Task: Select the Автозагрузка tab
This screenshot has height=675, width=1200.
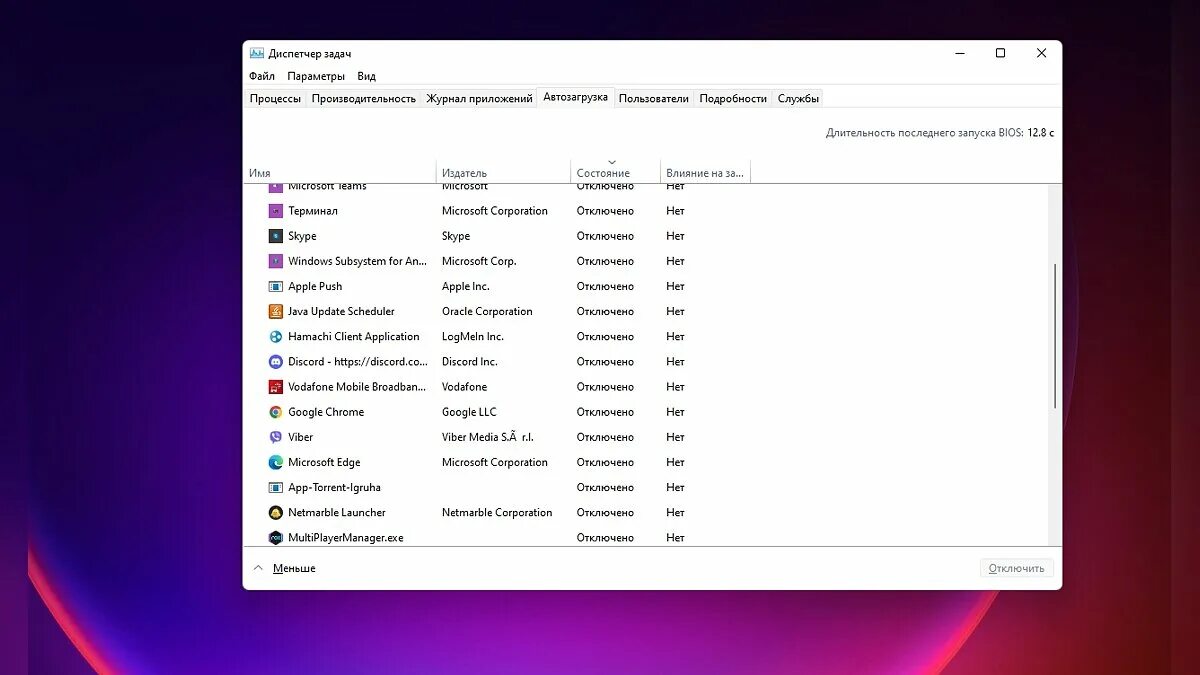Action: pyautogui.click(x=575, y=97)
